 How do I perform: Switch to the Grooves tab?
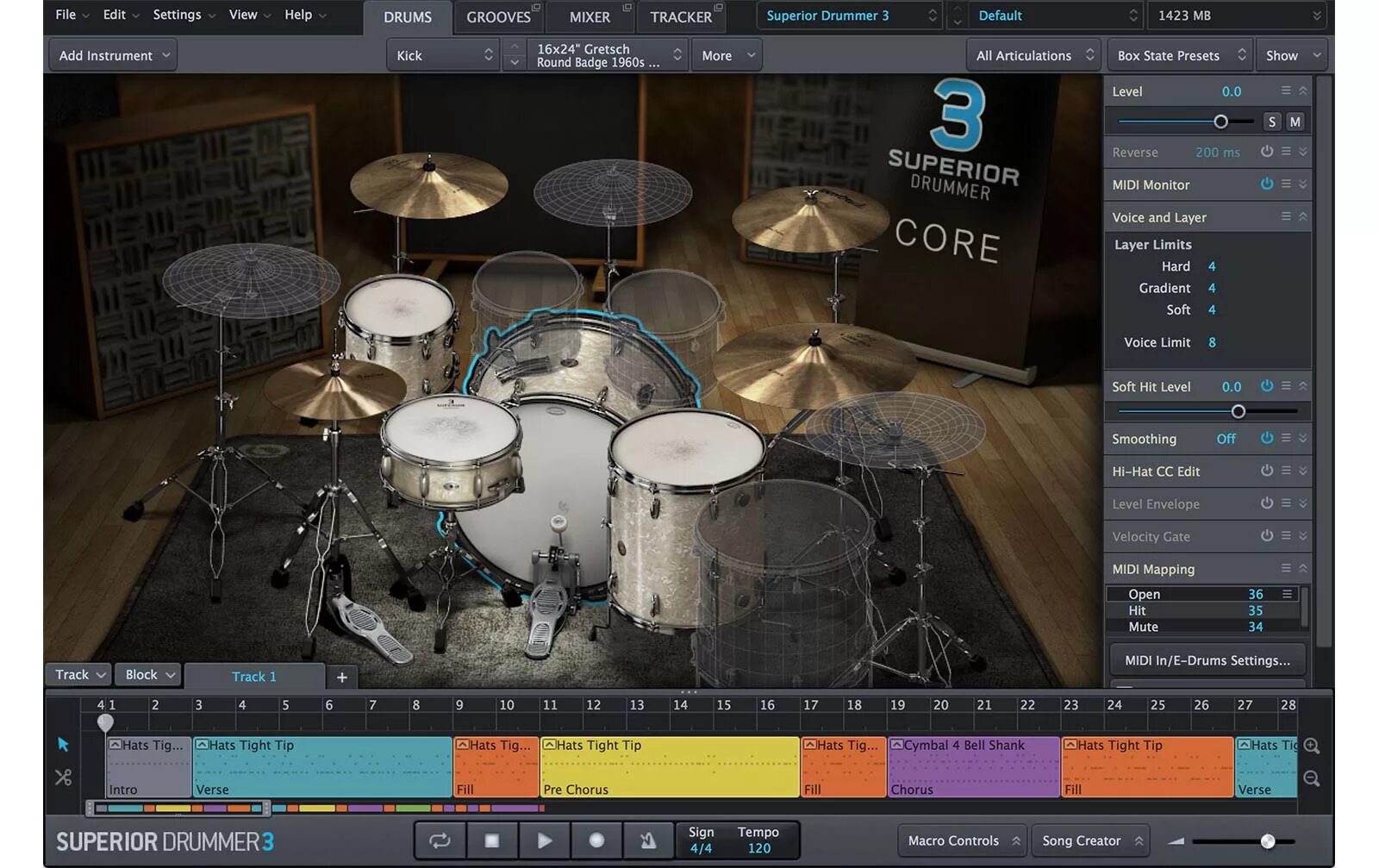(498, 17)
